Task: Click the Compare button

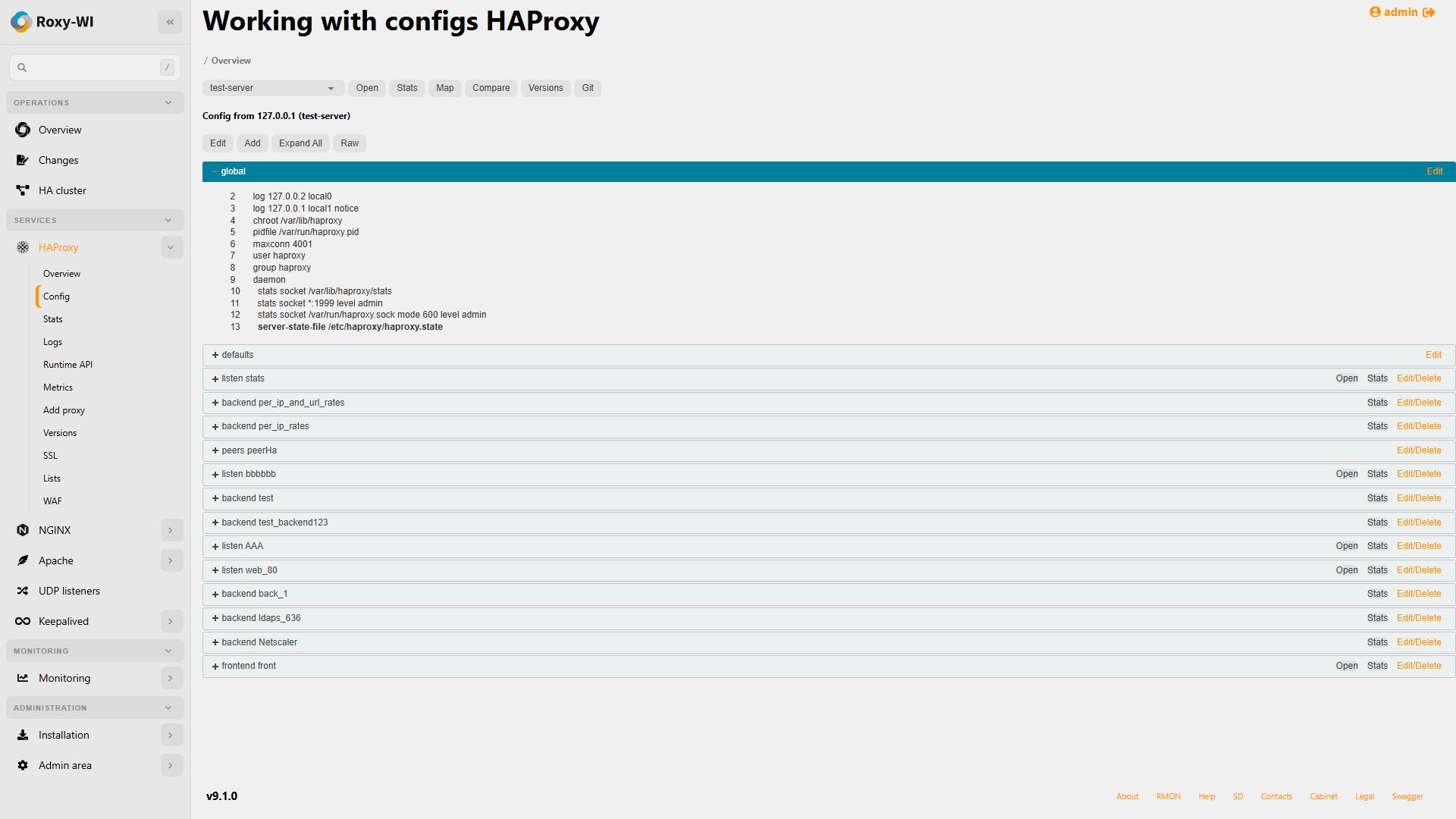Action: tap(491, 88)
